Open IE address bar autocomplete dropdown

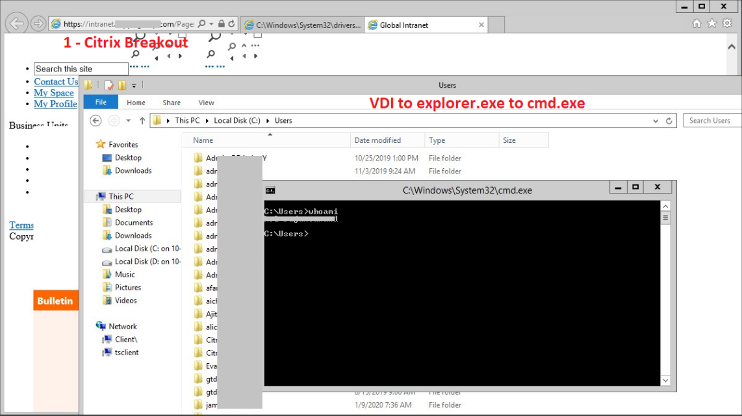(211, 24)
